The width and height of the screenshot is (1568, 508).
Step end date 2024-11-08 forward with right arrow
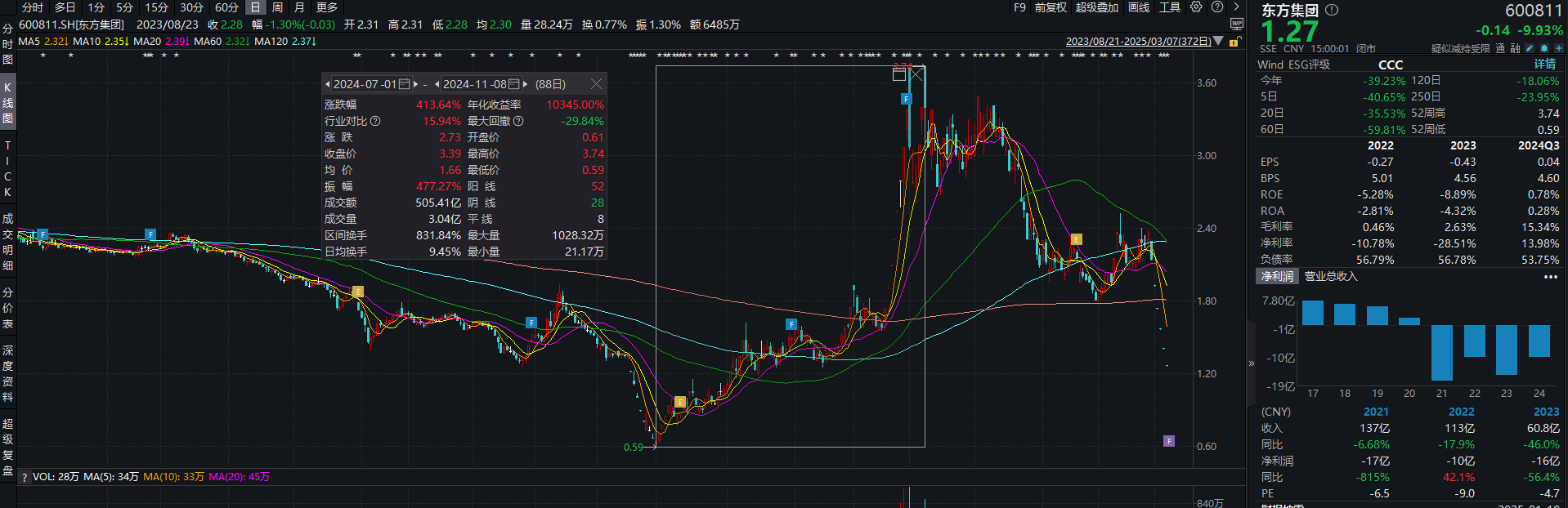(x=526, y=84)
